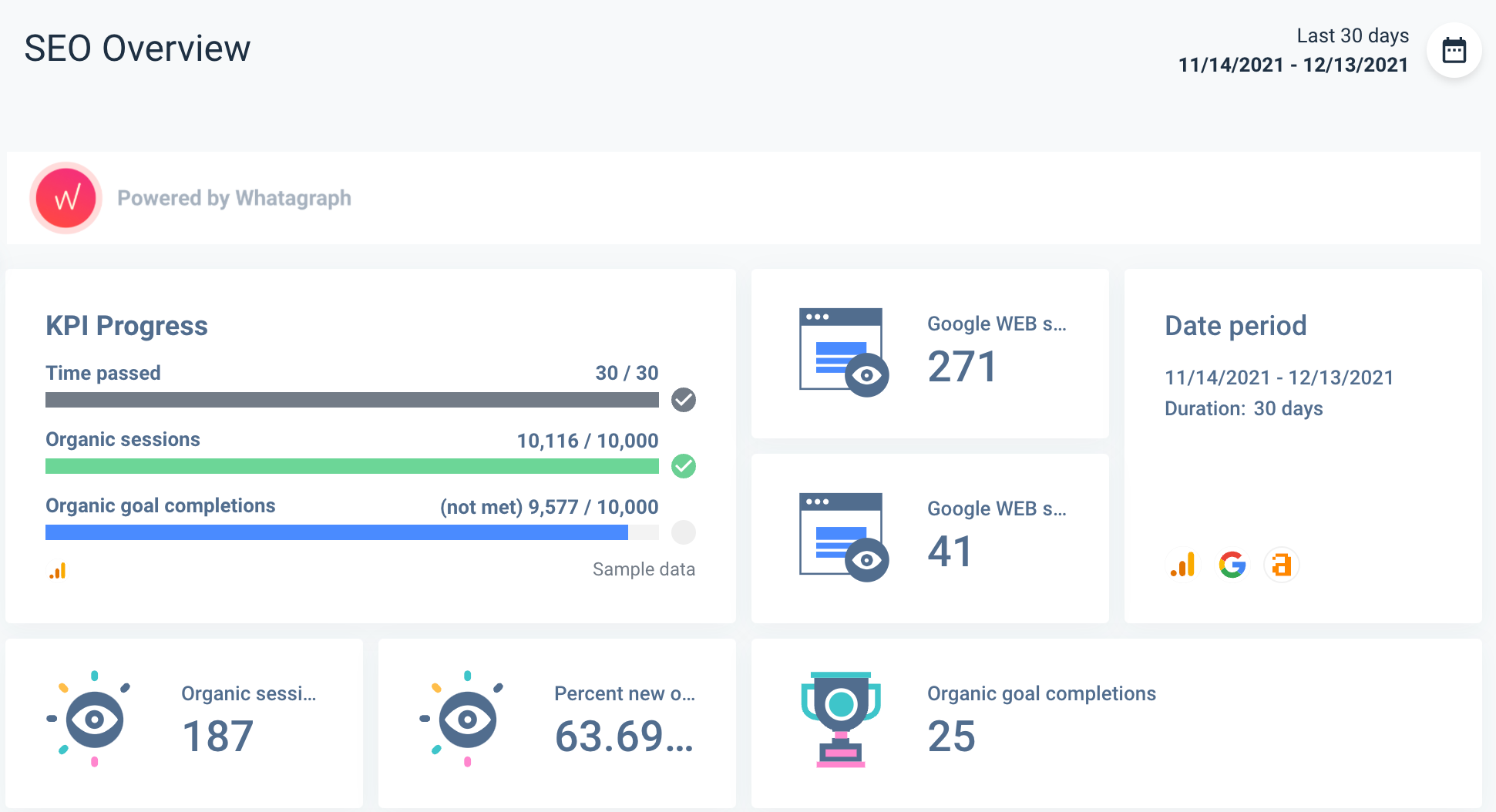Click the Google Analytics icon under KPI Progress

58,571
